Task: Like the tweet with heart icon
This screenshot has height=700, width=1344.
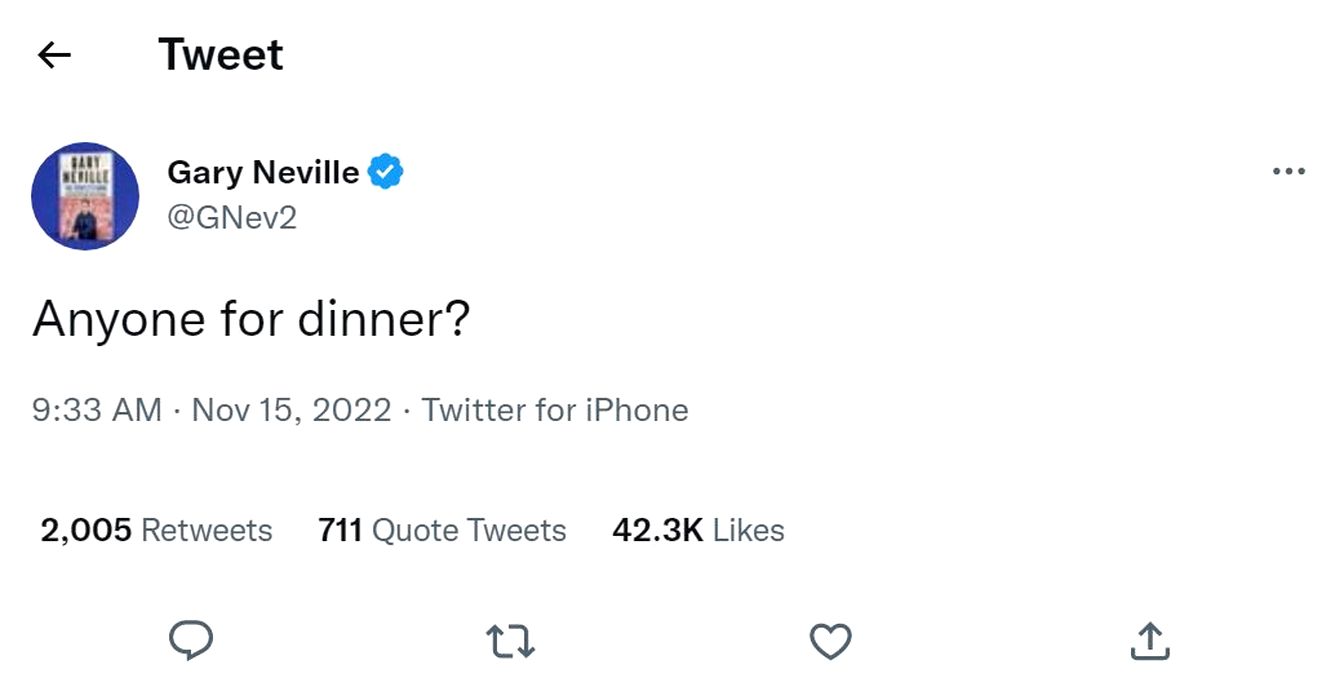Action: [830, 641]
